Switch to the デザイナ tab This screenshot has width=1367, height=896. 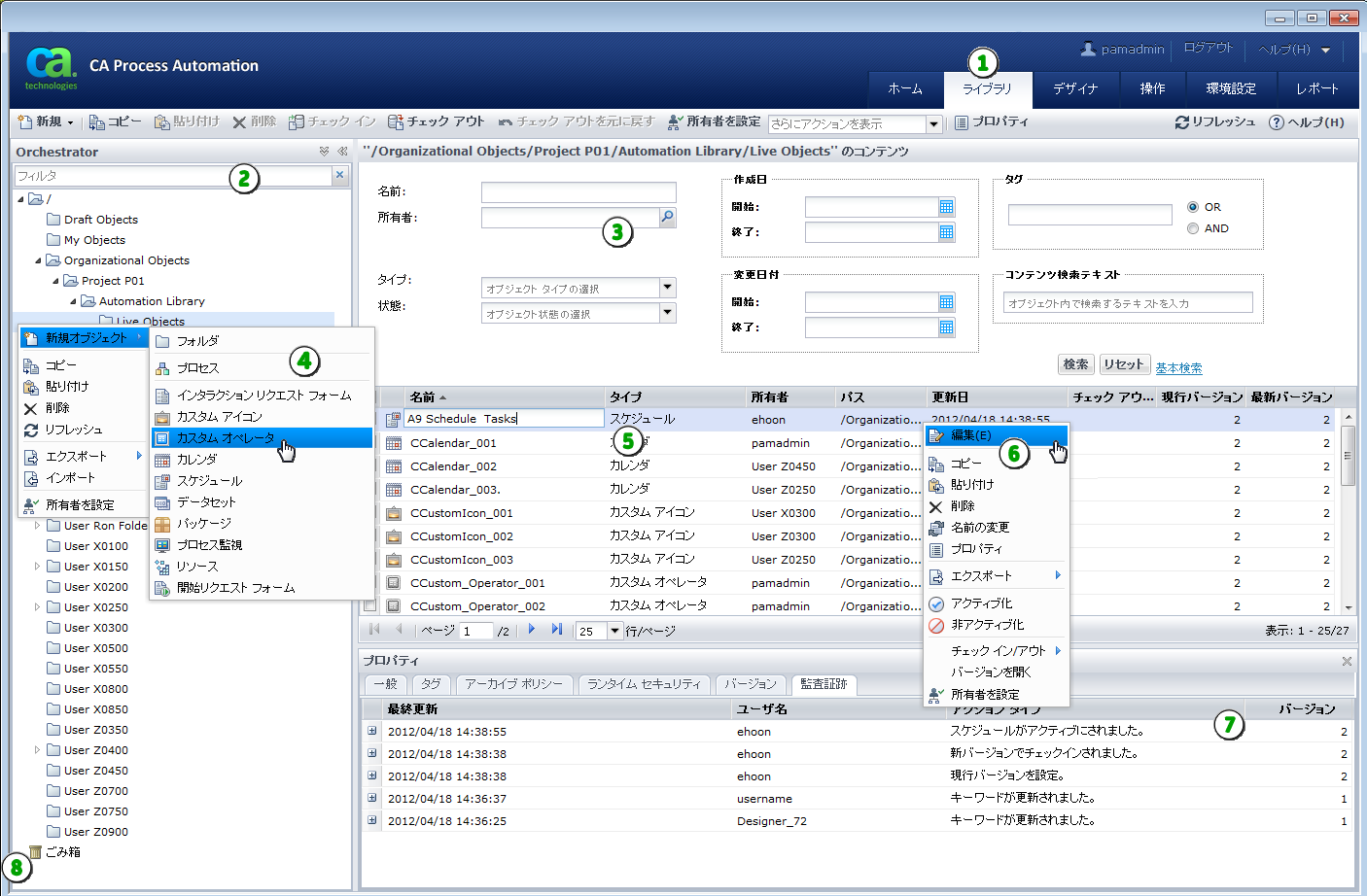click(x=1075, y=88)
